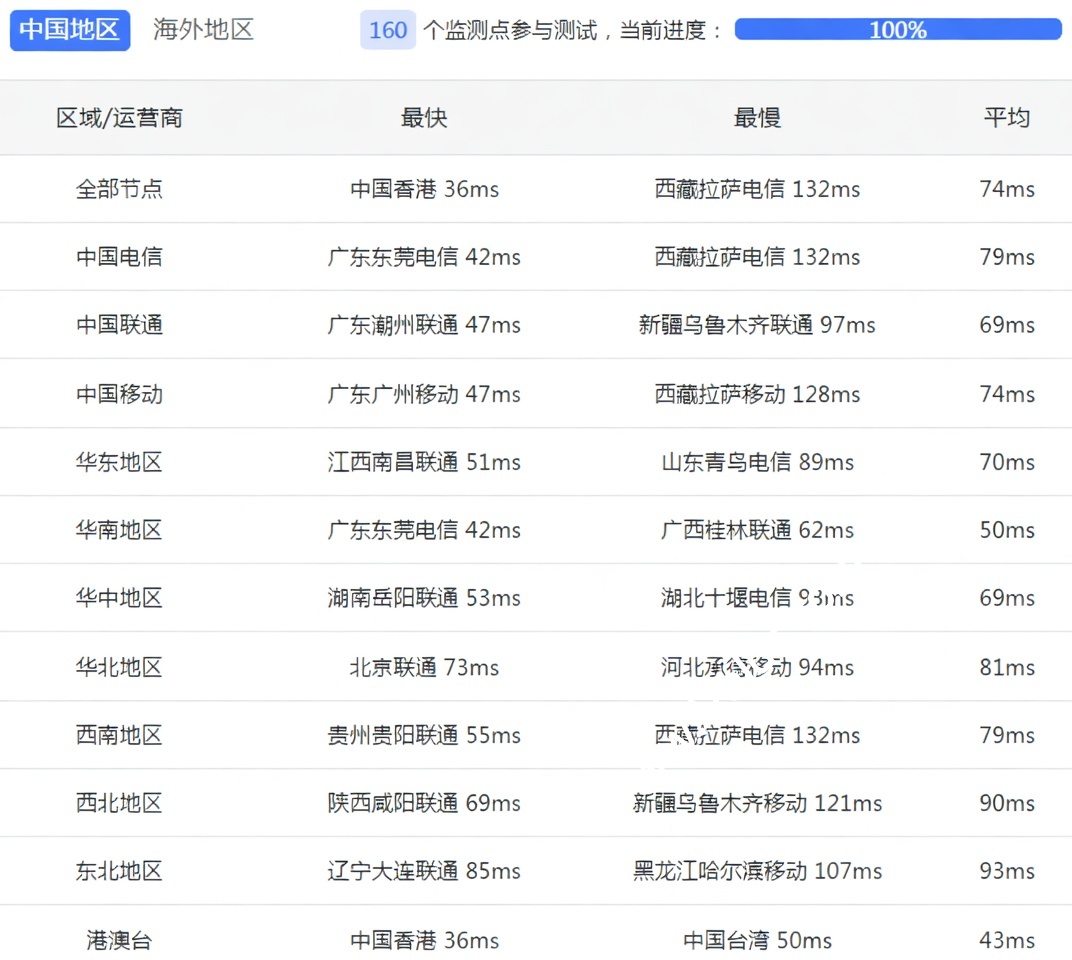1072x960 pixels.
Task: Select the 中国联通 row label
Action: click(119, 325)
